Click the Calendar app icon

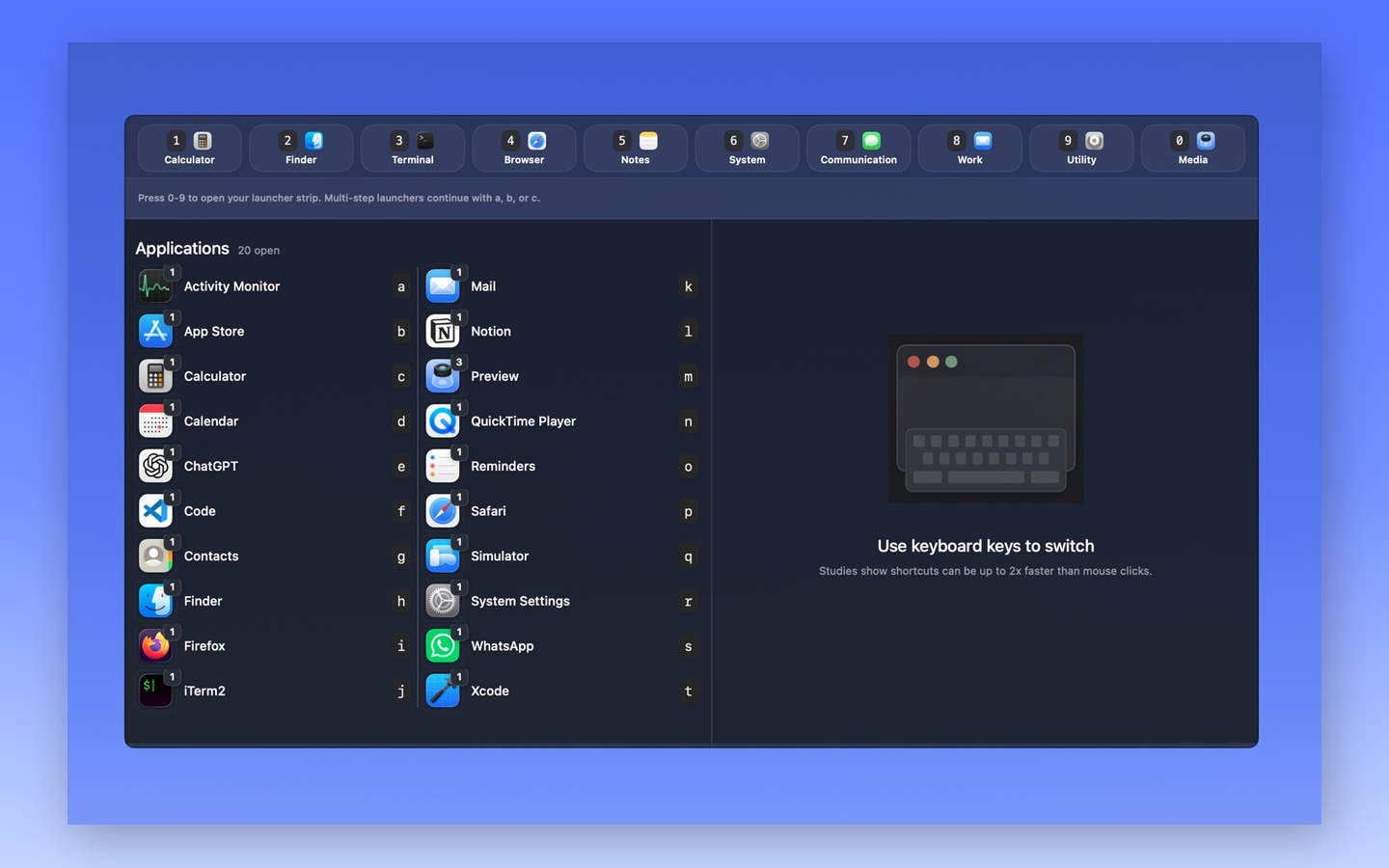[155, 421]
